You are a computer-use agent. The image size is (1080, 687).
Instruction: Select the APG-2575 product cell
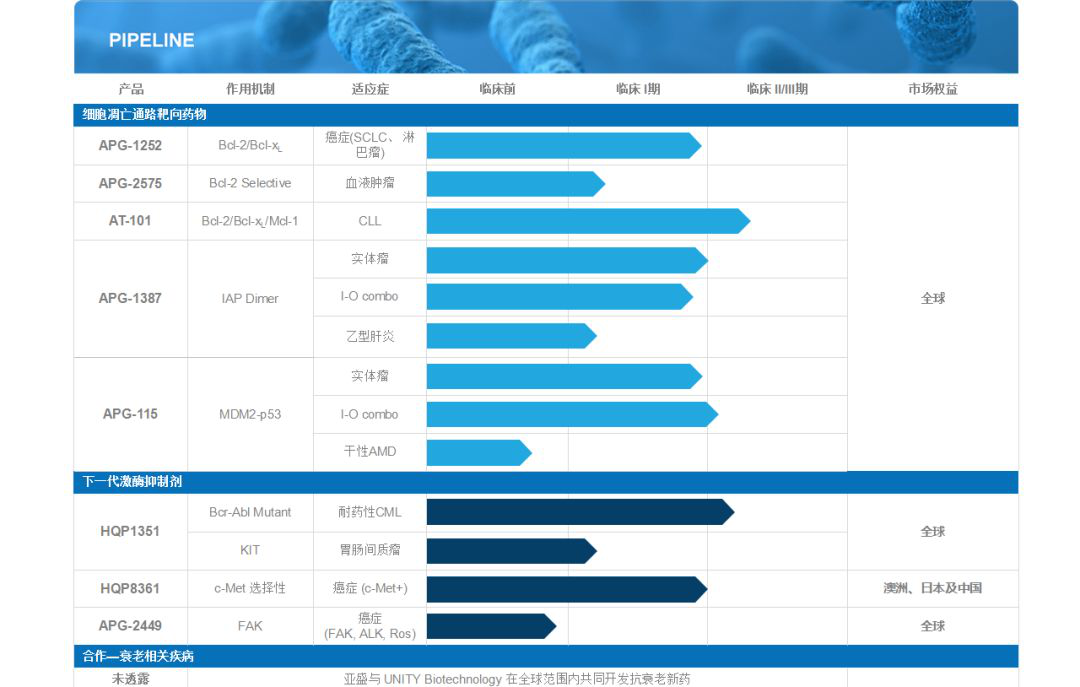point(130,183)
